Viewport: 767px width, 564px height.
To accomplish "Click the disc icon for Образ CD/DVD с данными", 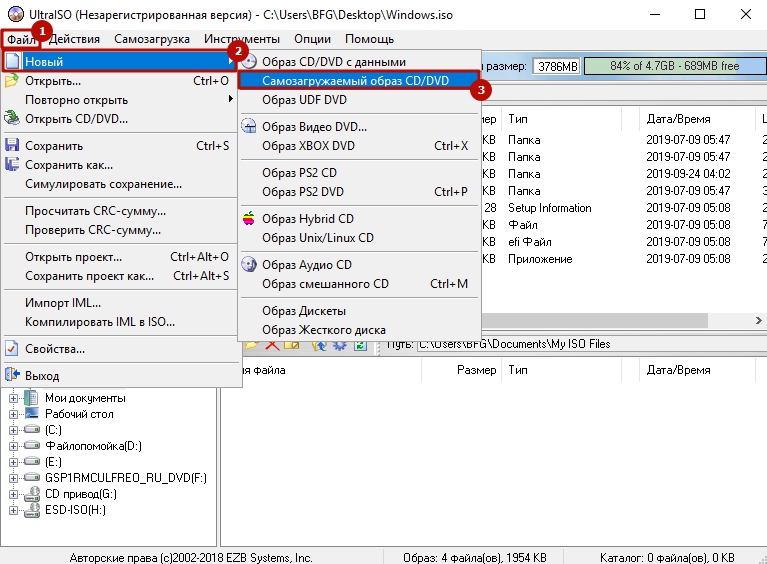I will pyautogui.click(x=249, y=62).
